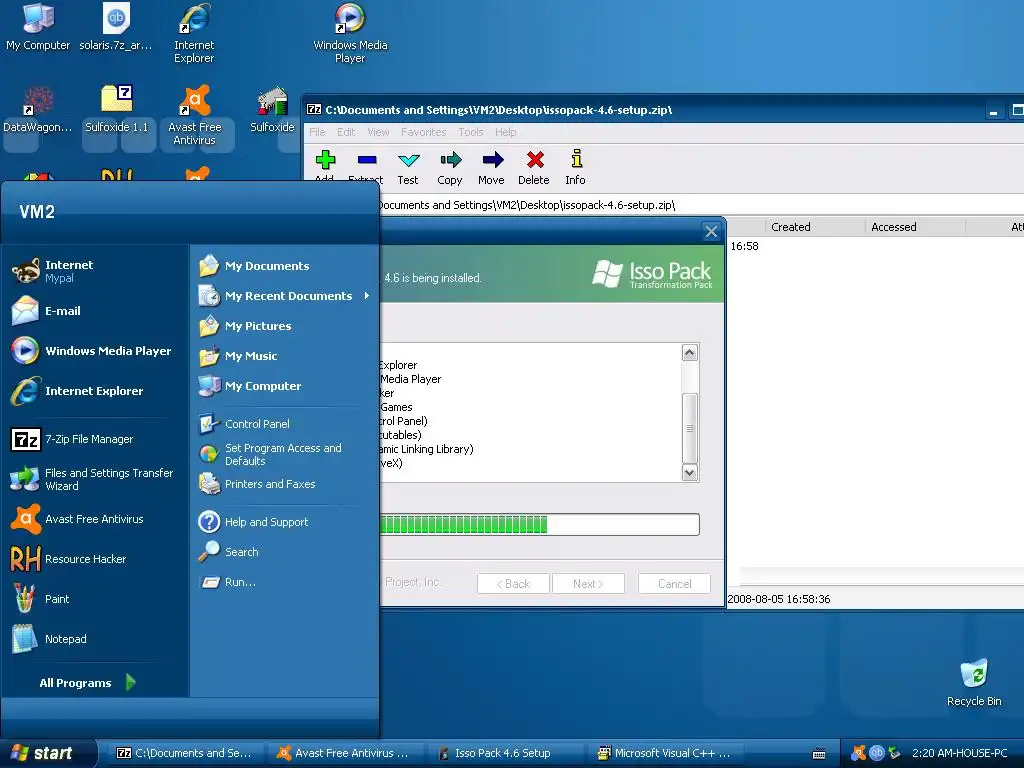Image resolution: width=1024 pixels, height=768 pixels.
Task: Click scroll down arrow in install log
Action: pyautogui.click(x=690, y=472)
